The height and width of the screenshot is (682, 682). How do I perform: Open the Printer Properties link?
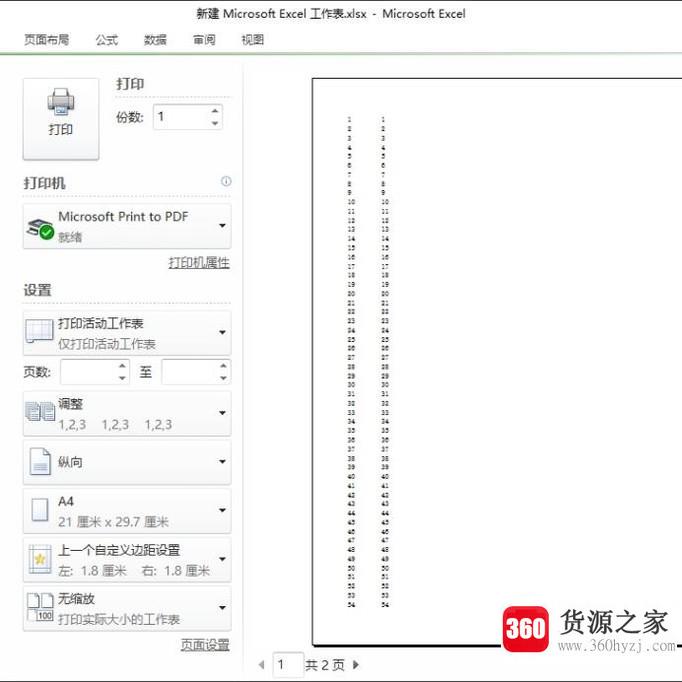click(x=199, y=262)
